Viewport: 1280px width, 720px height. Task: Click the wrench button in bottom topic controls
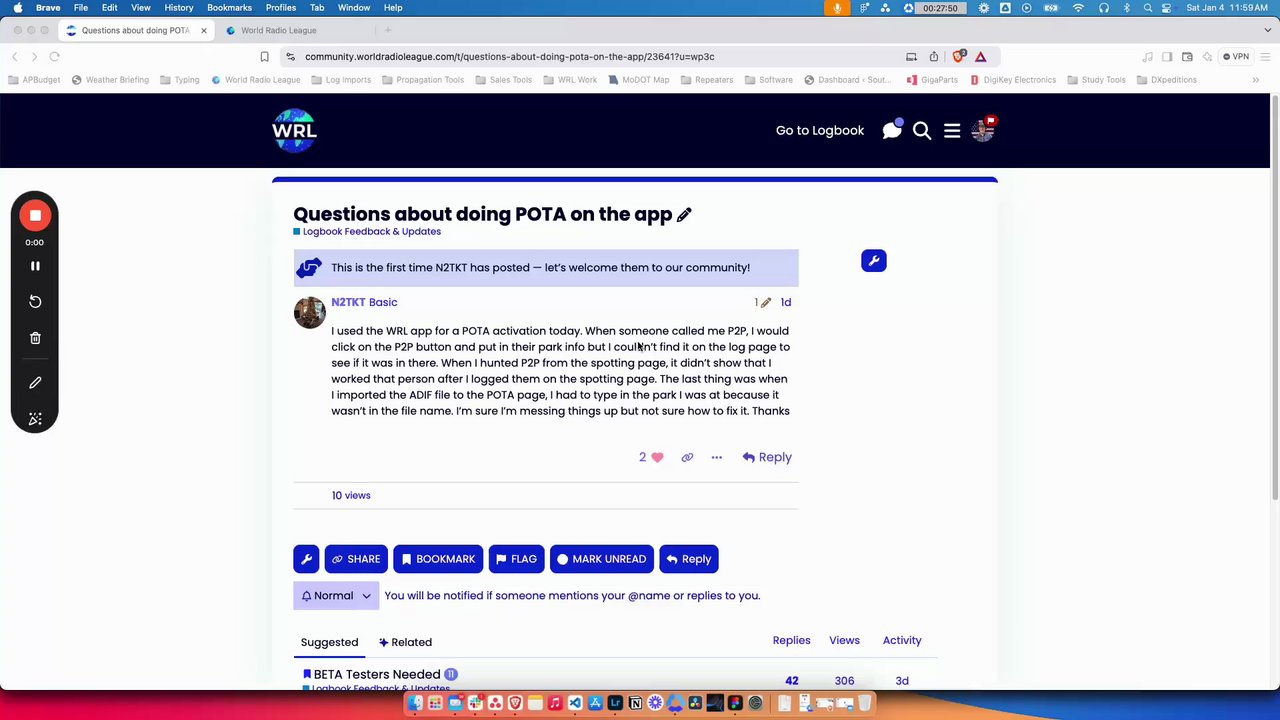pos(306,559)
